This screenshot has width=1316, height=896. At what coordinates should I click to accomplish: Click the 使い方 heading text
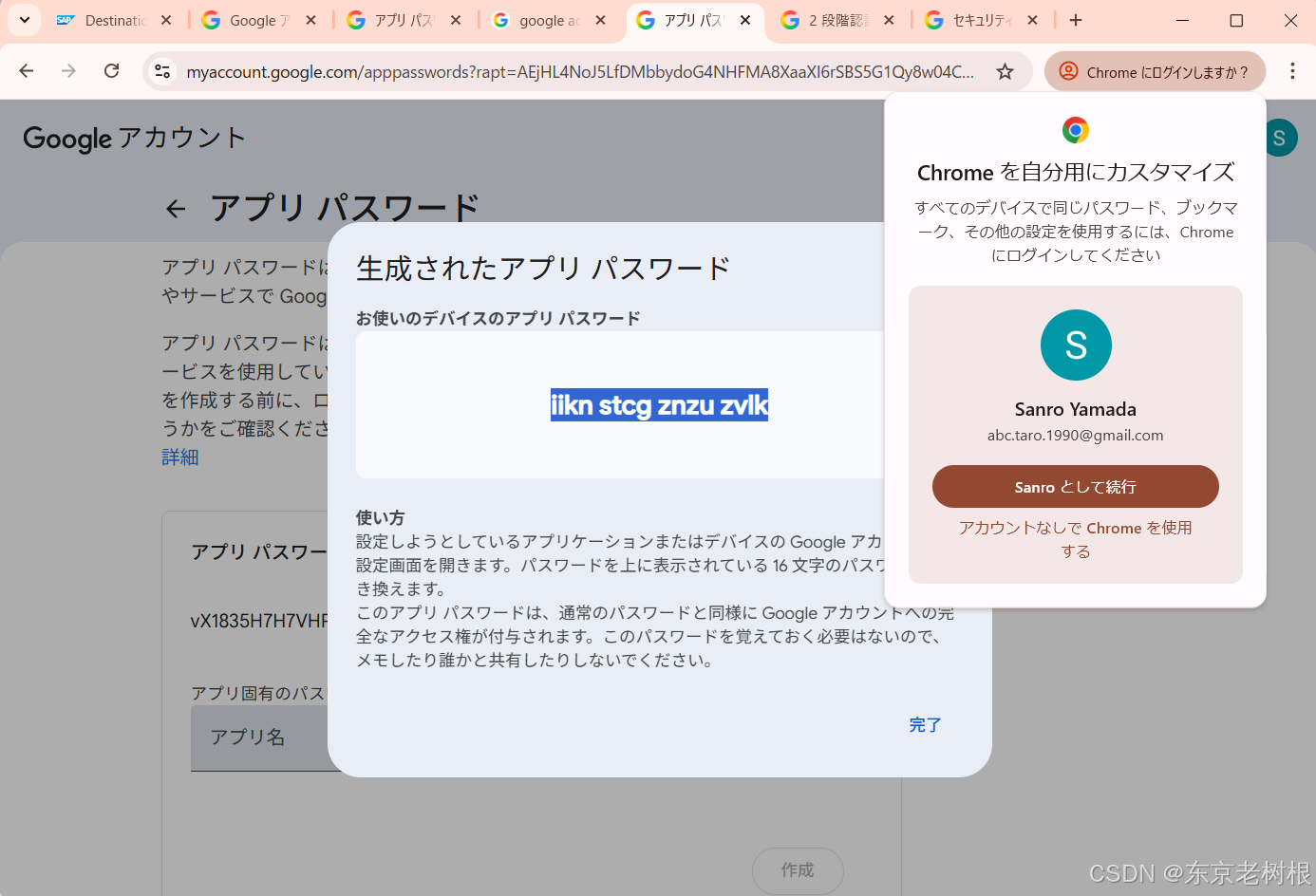tap(380, 517)
